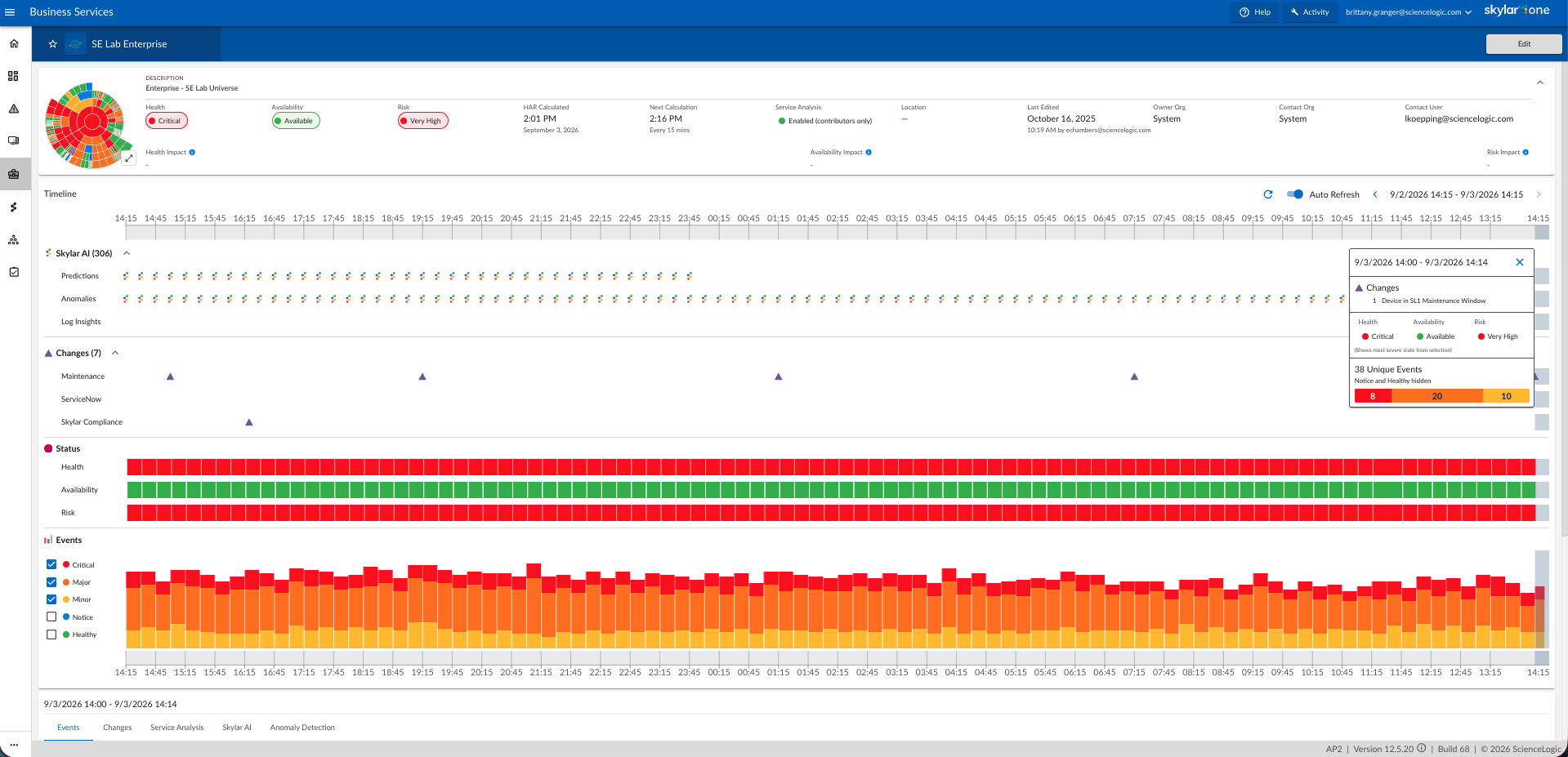This screenshot has height=757, width=1568.
Task: Expand the sunburst chart to full size
Action: (x=128, y=158)
